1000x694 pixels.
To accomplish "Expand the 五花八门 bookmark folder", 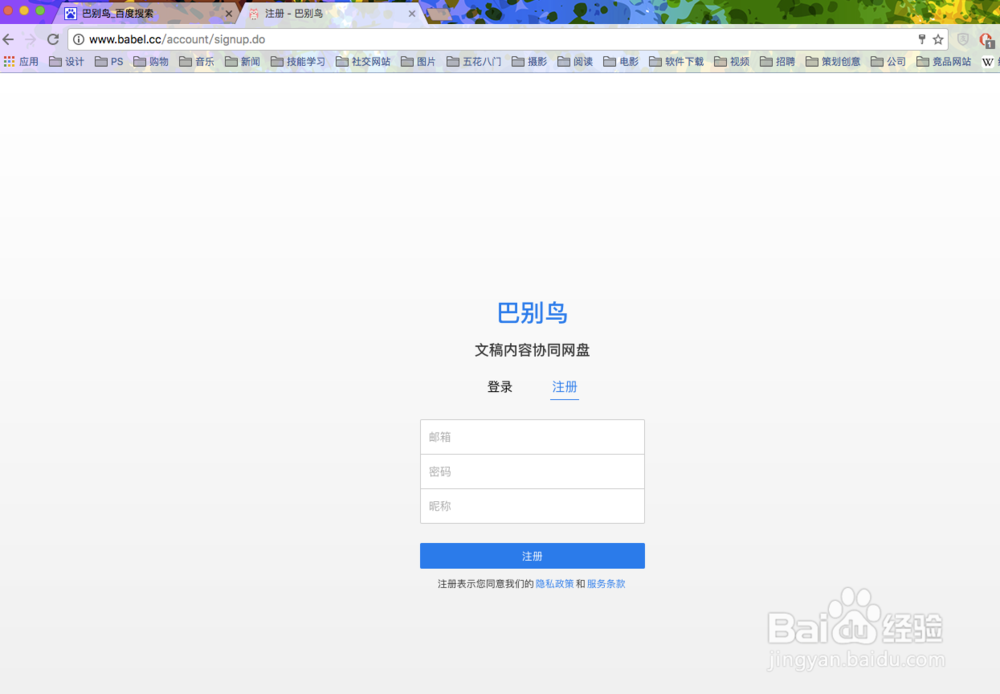I will tap(474, 61).
